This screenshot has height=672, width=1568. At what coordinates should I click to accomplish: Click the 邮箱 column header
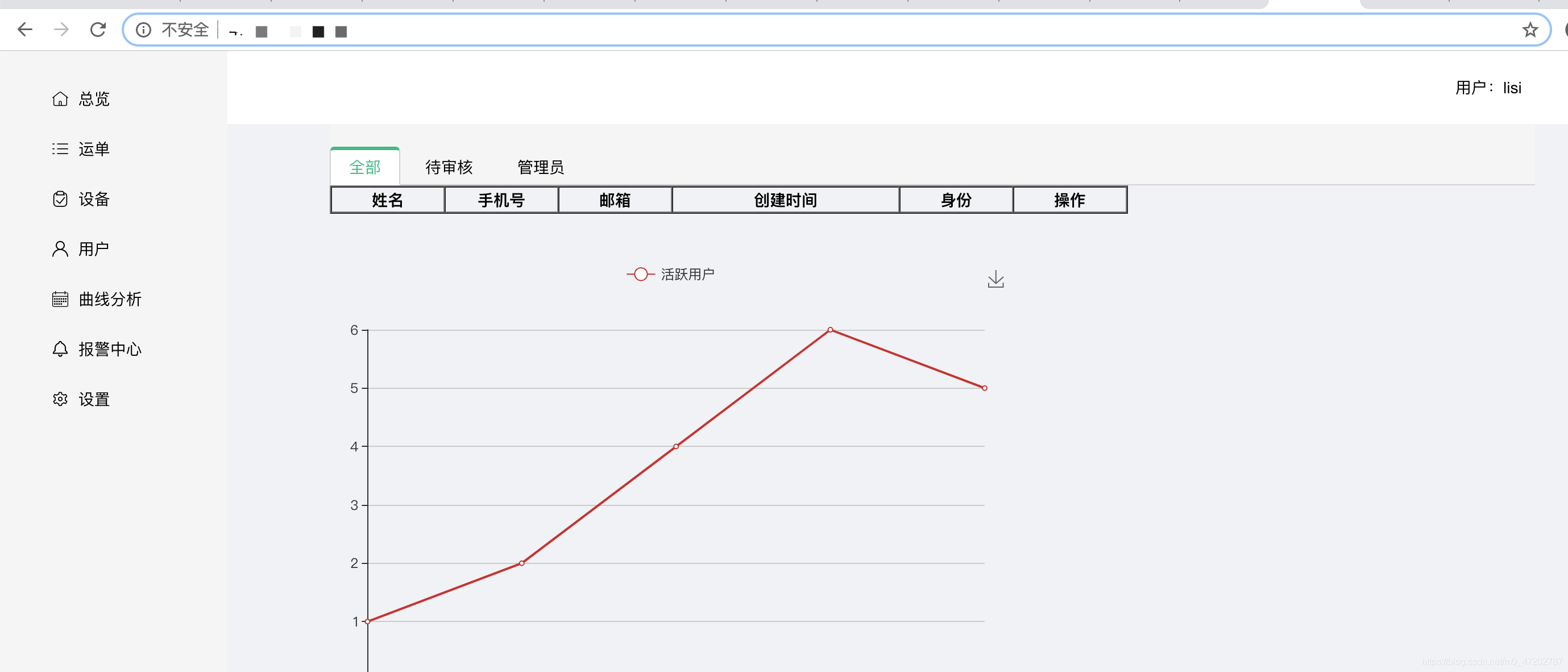point(615,200)
